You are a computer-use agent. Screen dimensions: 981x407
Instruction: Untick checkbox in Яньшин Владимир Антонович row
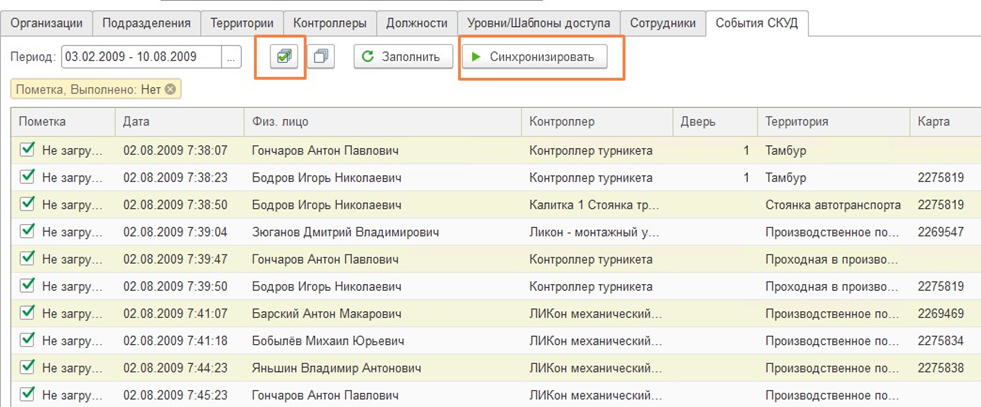(x=28, y=367)
